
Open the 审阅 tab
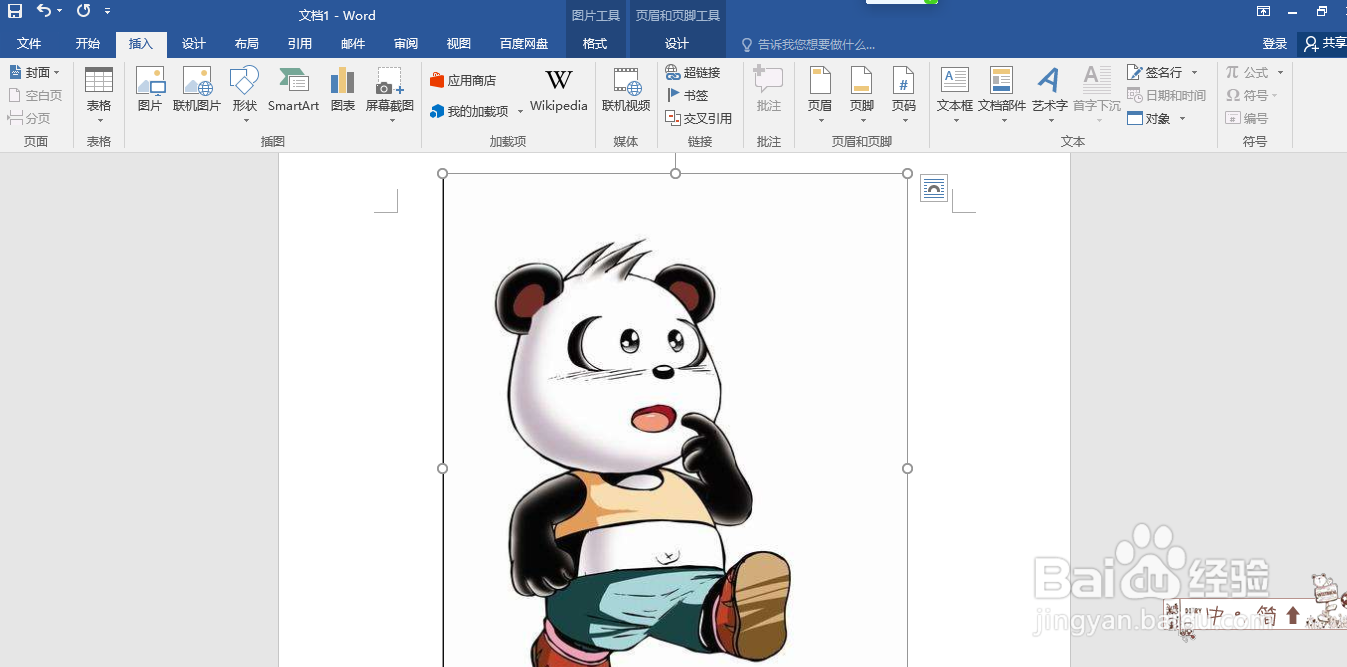tap(406, 44)
